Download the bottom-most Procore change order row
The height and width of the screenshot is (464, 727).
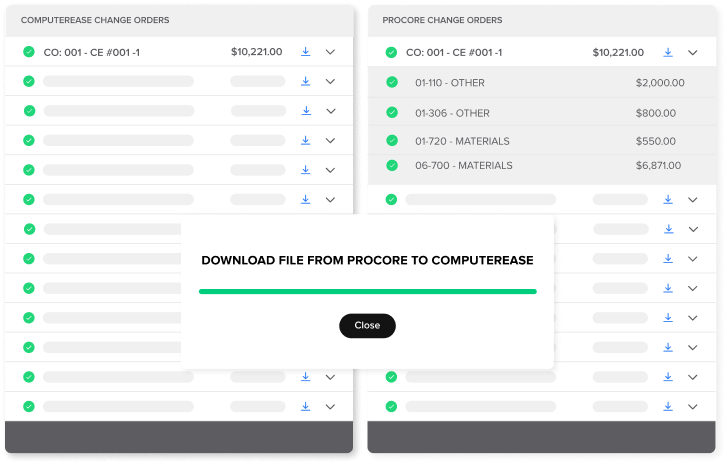pyautogui.click(x=668, y=407)
